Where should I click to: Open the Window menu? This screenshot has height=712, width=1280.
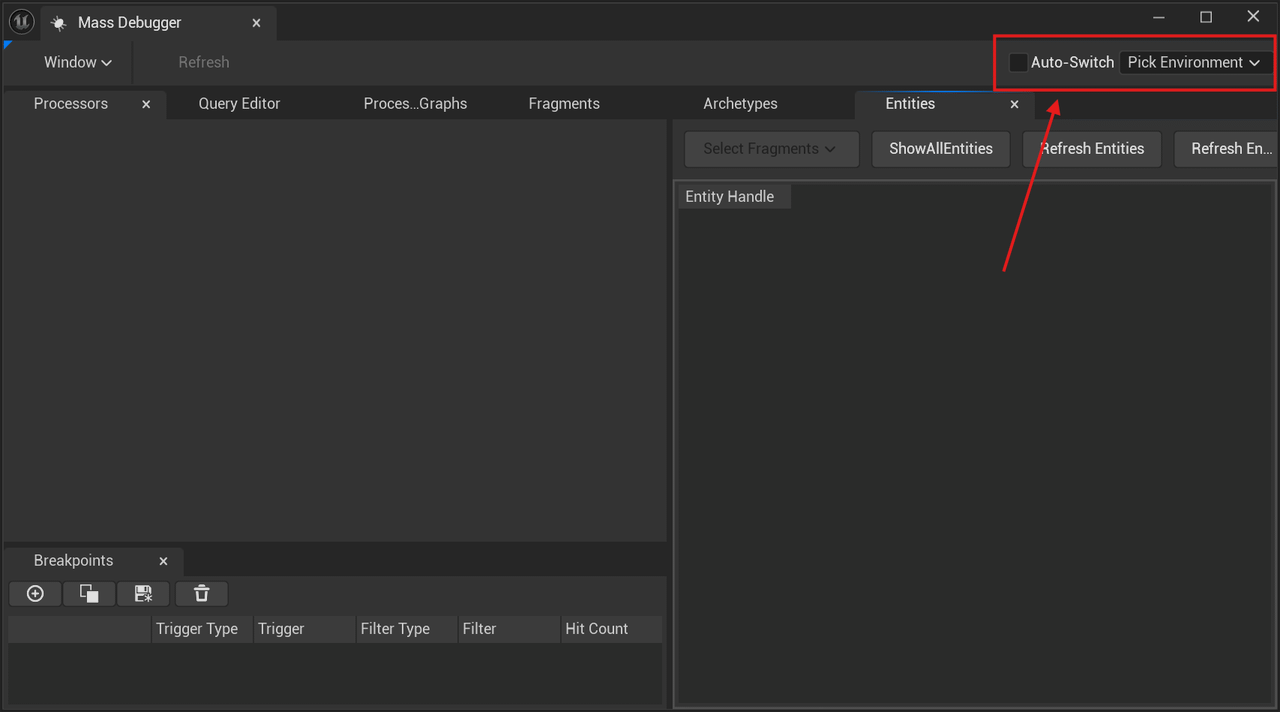(78, 62)
